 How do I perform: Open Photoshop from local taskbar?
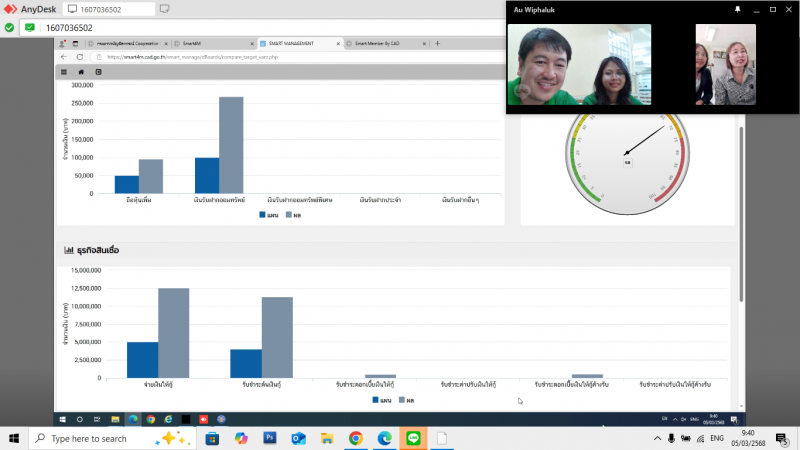(x=269, y=438)
